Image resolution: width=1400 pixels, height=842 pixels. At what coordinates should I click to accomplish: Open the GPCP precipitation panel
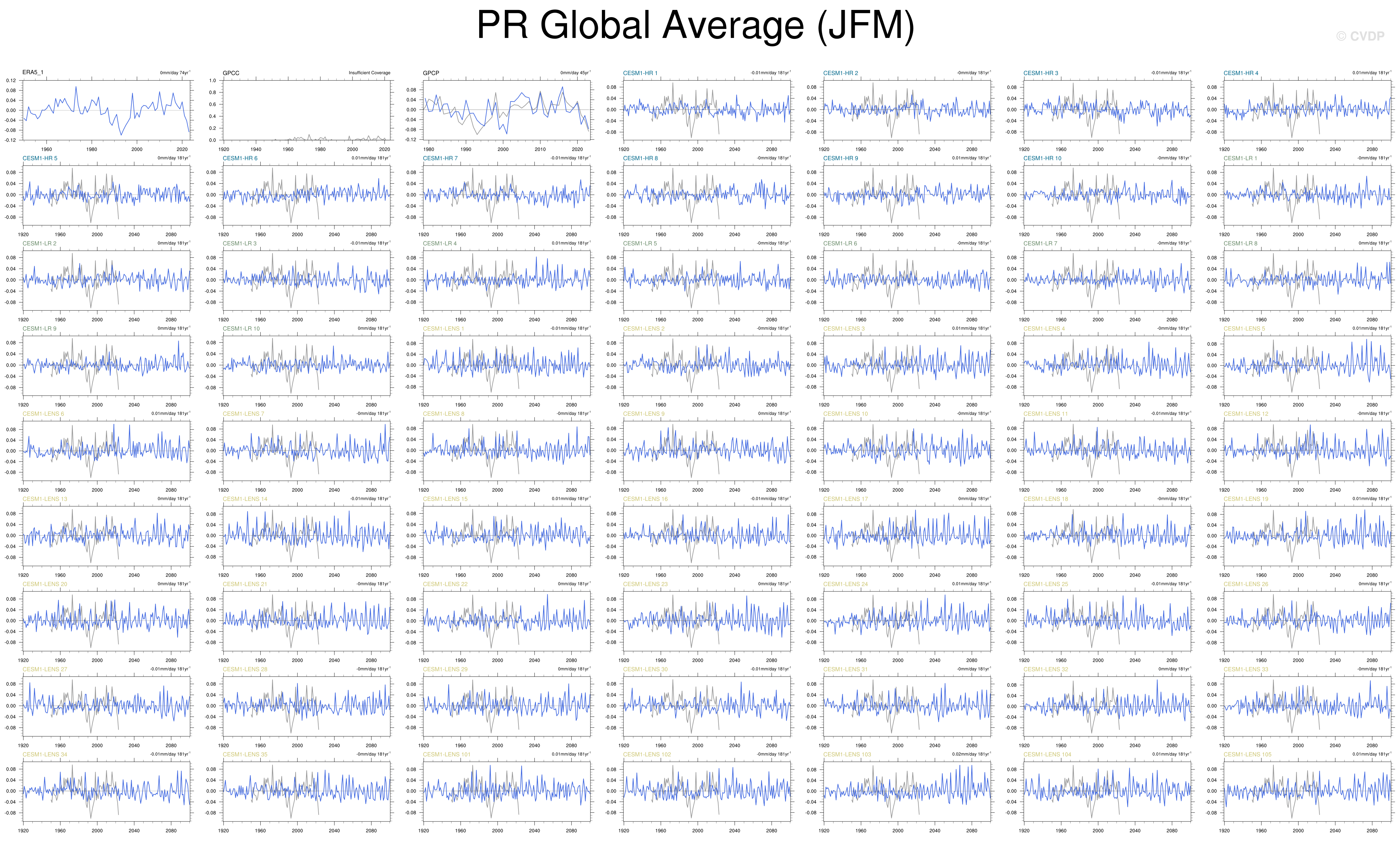(507, 110)
